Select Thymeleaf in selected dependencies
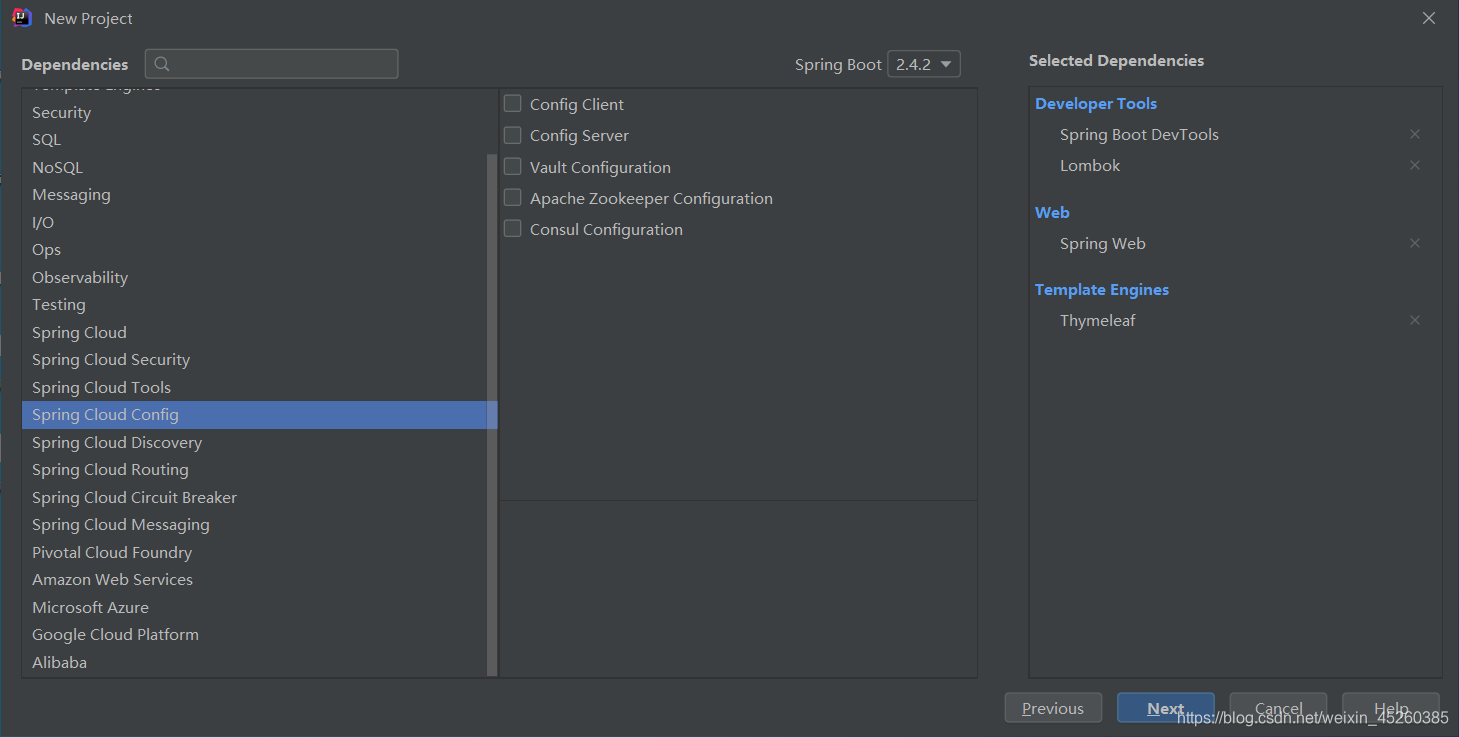This screenshot has width=1459, height=737. coord(1098,321)
